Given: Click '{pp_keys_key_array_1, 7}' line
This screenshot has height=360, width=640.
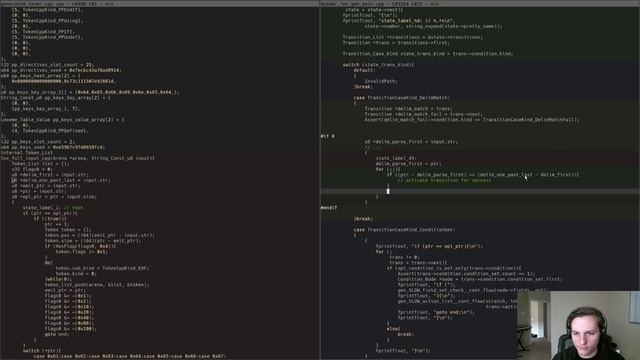Looking at the screenshot, I should coord(46,109).
